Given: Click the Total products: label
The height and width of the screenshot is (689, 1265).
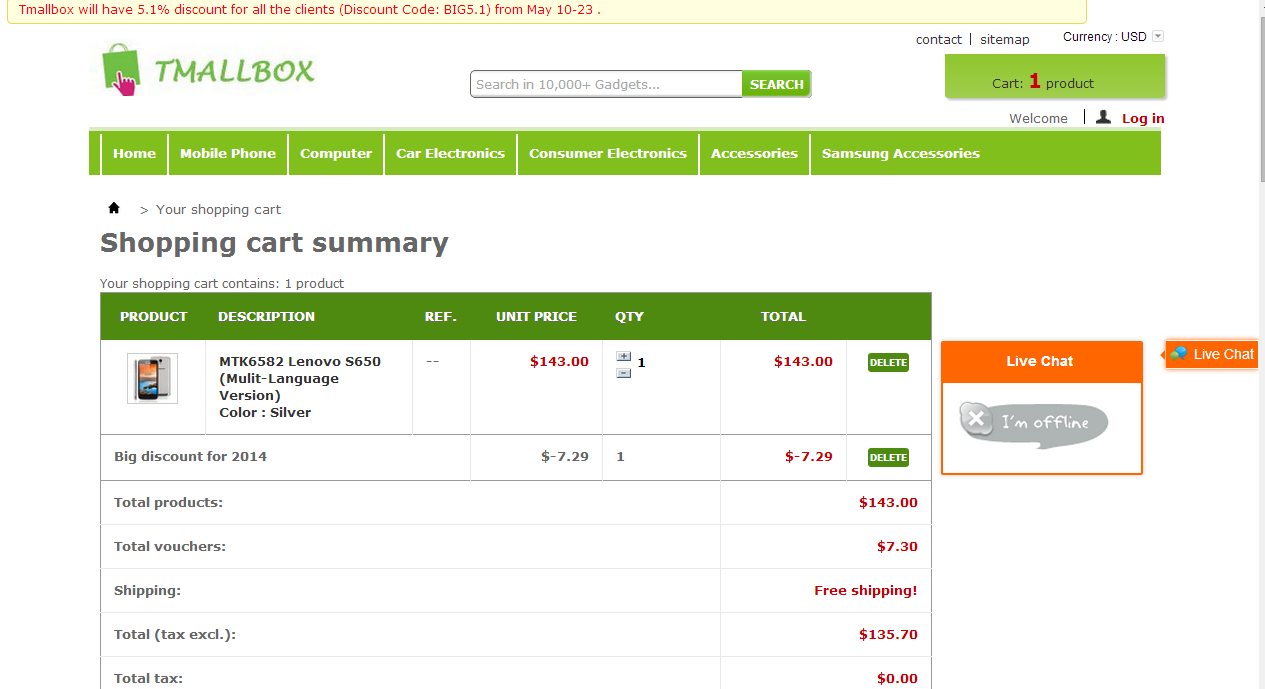Looking at the screenshot, I should pos(168,502).
